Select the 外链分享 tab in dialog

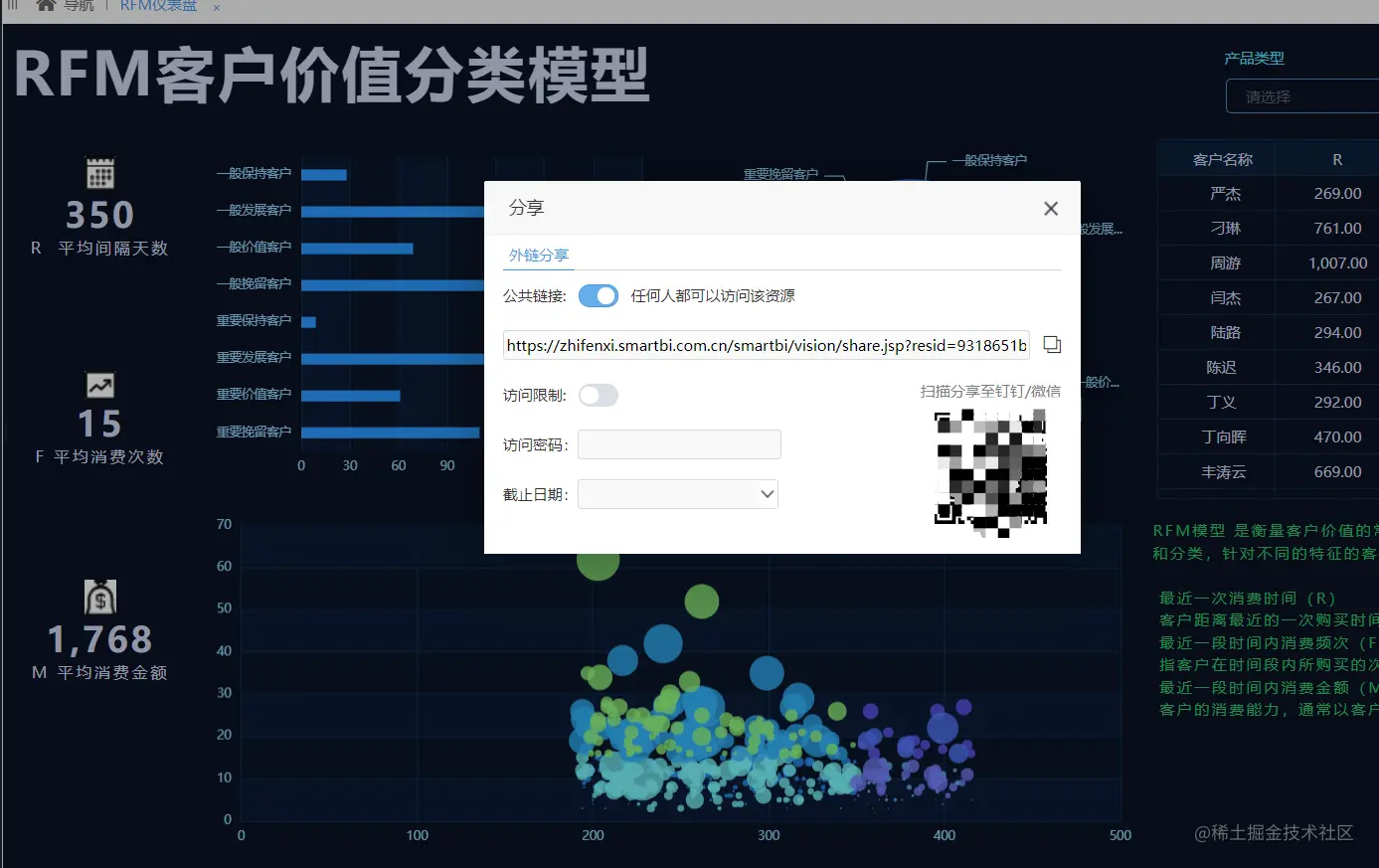pos(538,255)
